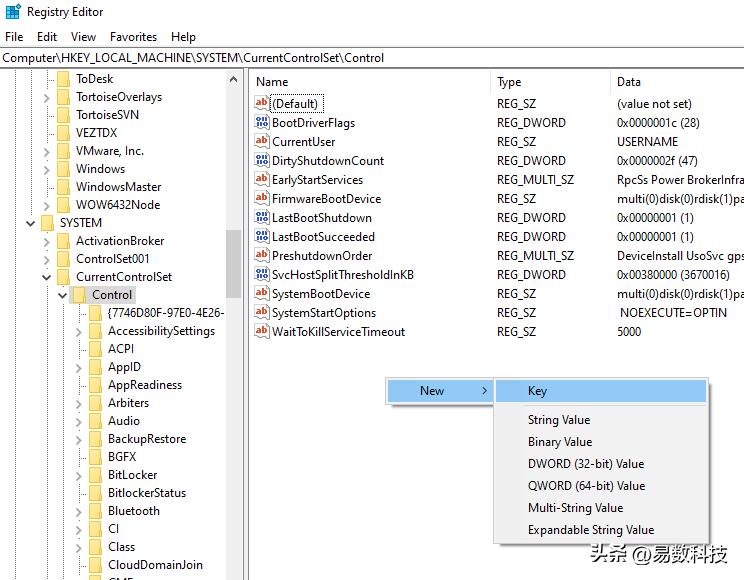The height and width of the screenshot is (580, 744).
Task: Choose Key from the New submenu
Action: (x=537, y=391)
